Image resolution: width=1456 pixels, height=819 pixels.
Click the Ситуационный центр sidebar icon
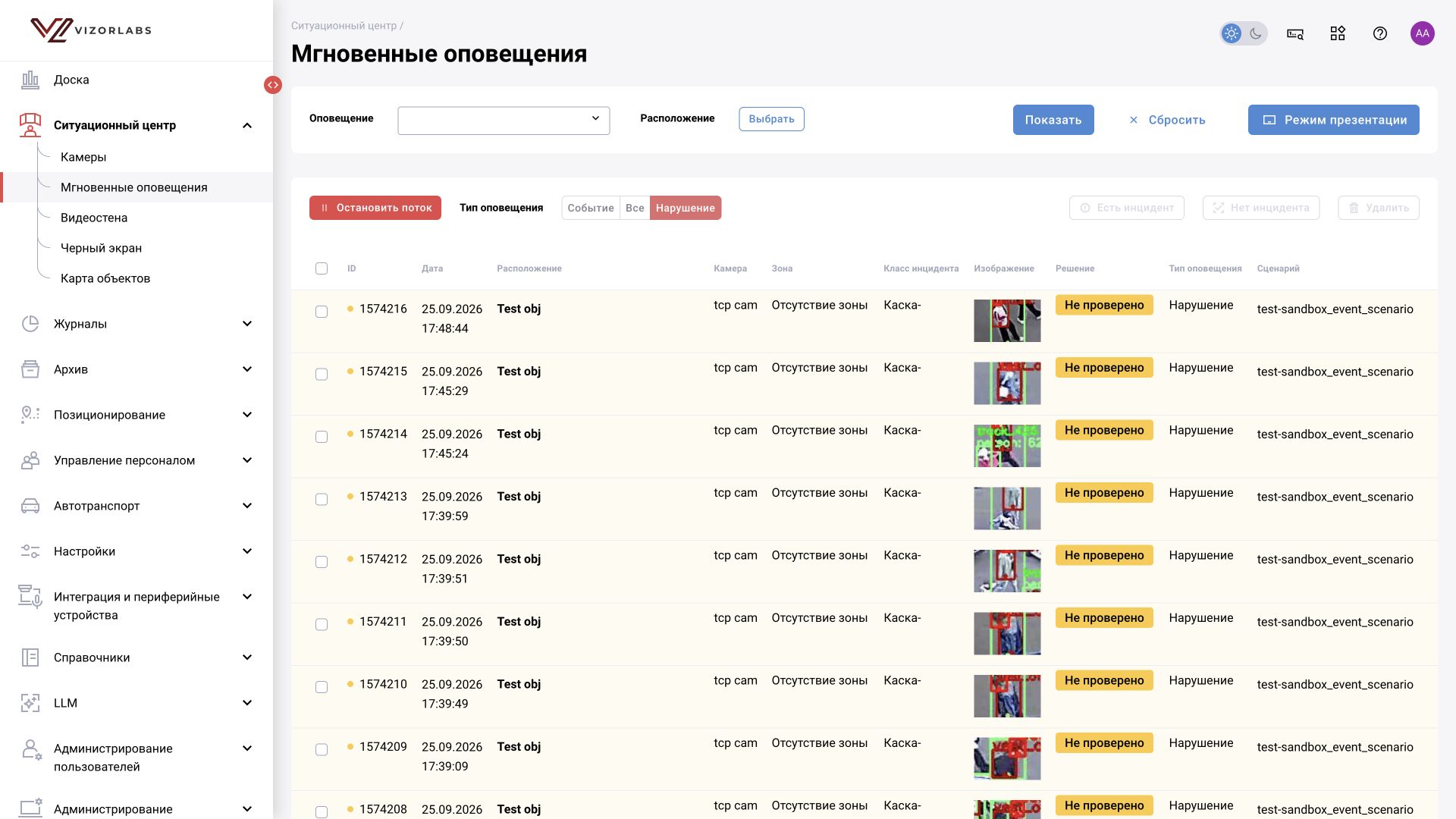pyautogui.click(x=30, y=125)
